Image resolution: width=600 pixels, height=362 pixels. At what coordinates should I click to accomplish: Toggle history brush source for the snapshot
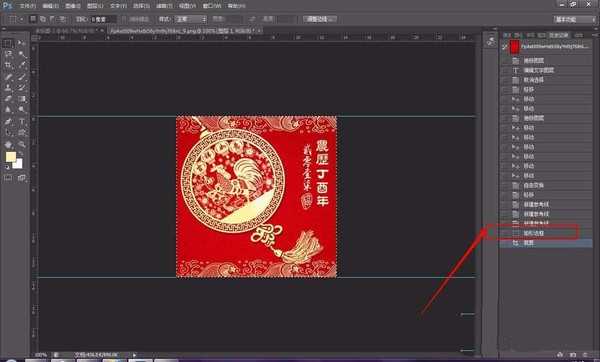coord(505,47)
